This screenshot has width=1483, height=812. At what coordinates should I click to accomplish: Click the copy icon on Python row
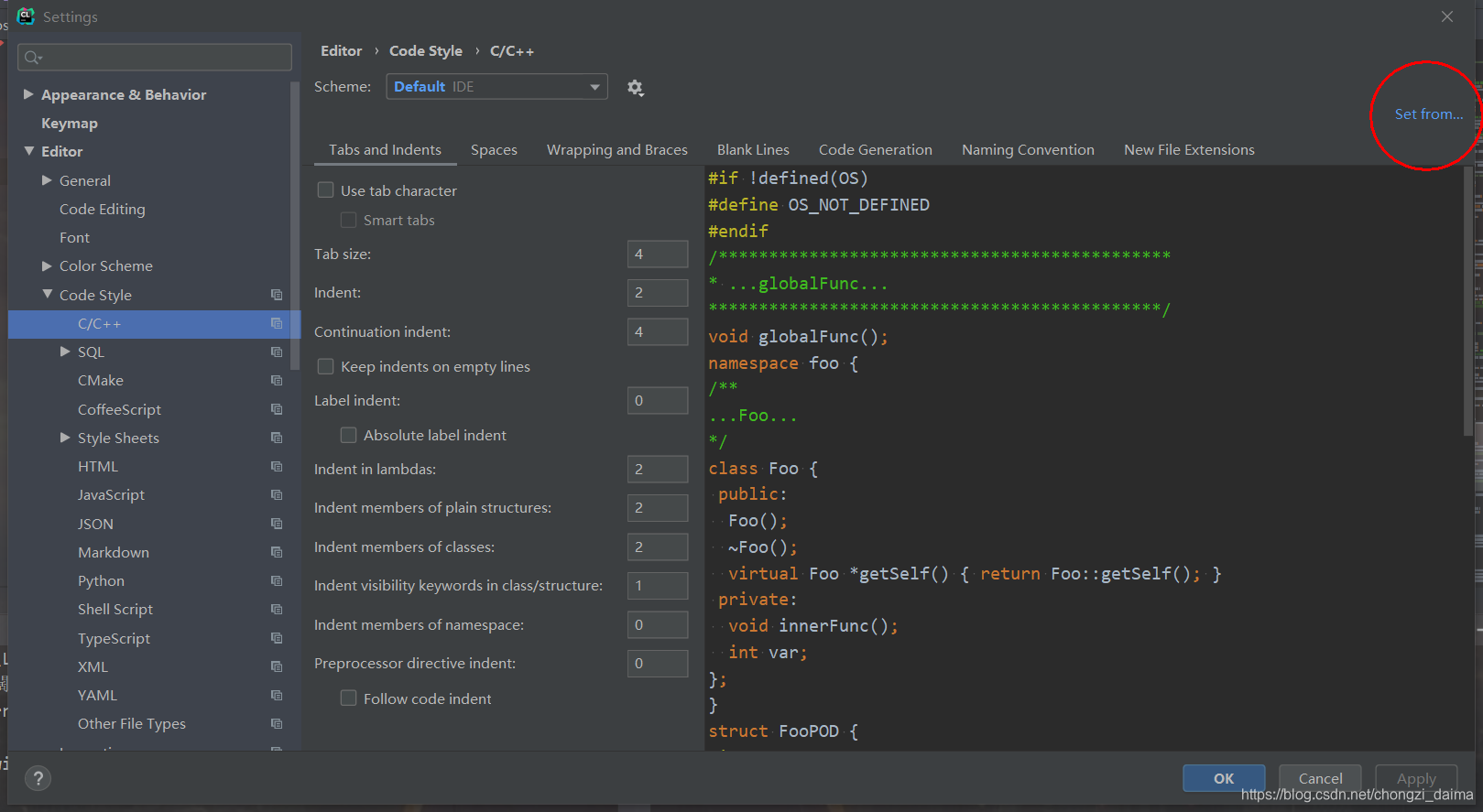click(x=277, y=580)
